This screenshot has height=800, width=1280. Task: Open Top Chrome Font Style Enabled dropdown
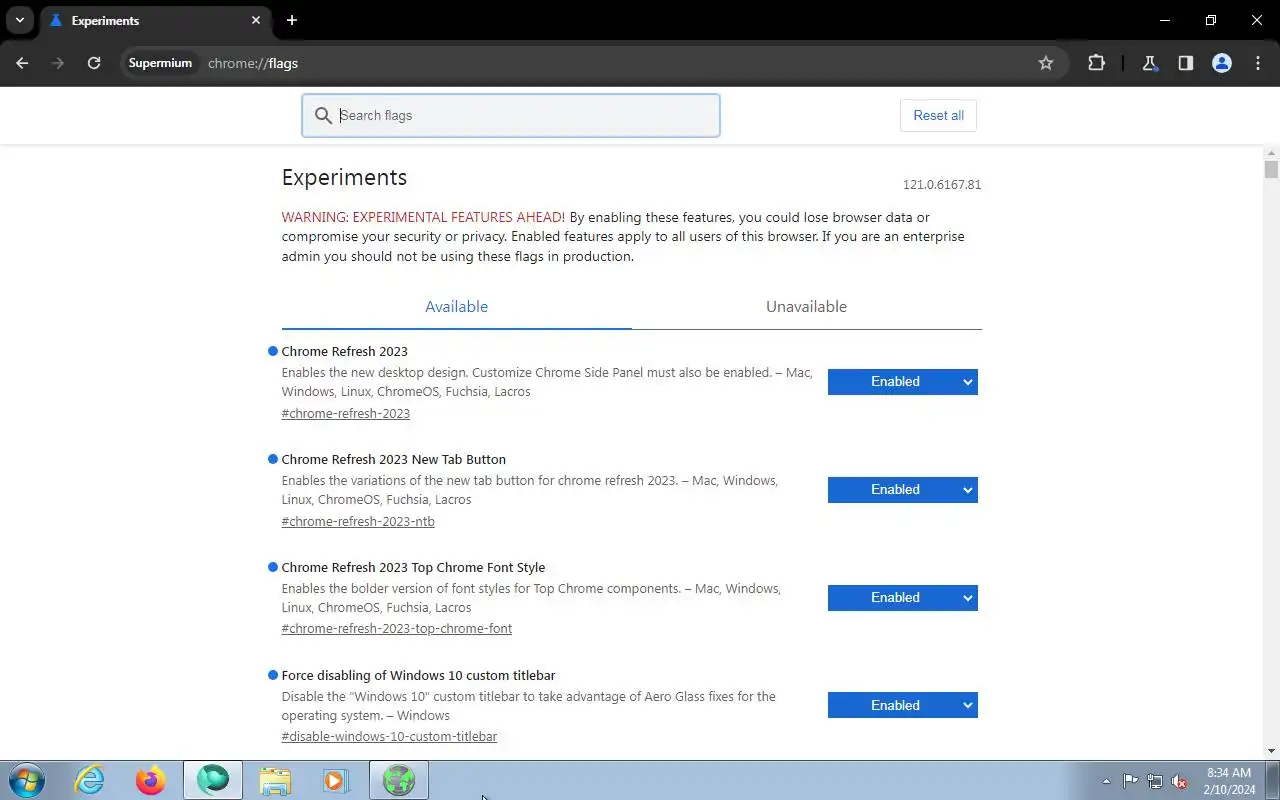[902, 597]
